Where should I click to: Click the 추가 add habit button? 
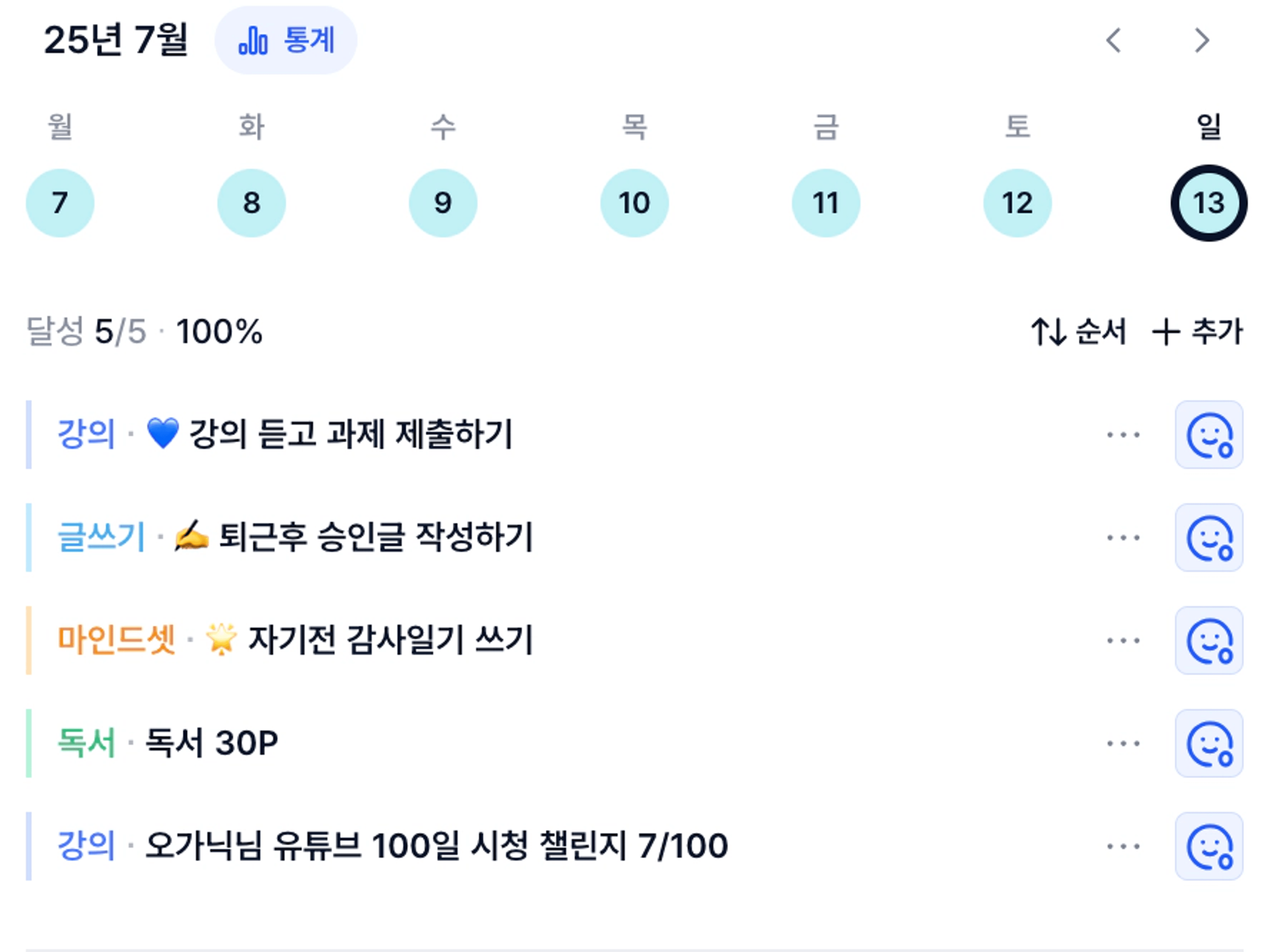click(x=1198, y=332)
